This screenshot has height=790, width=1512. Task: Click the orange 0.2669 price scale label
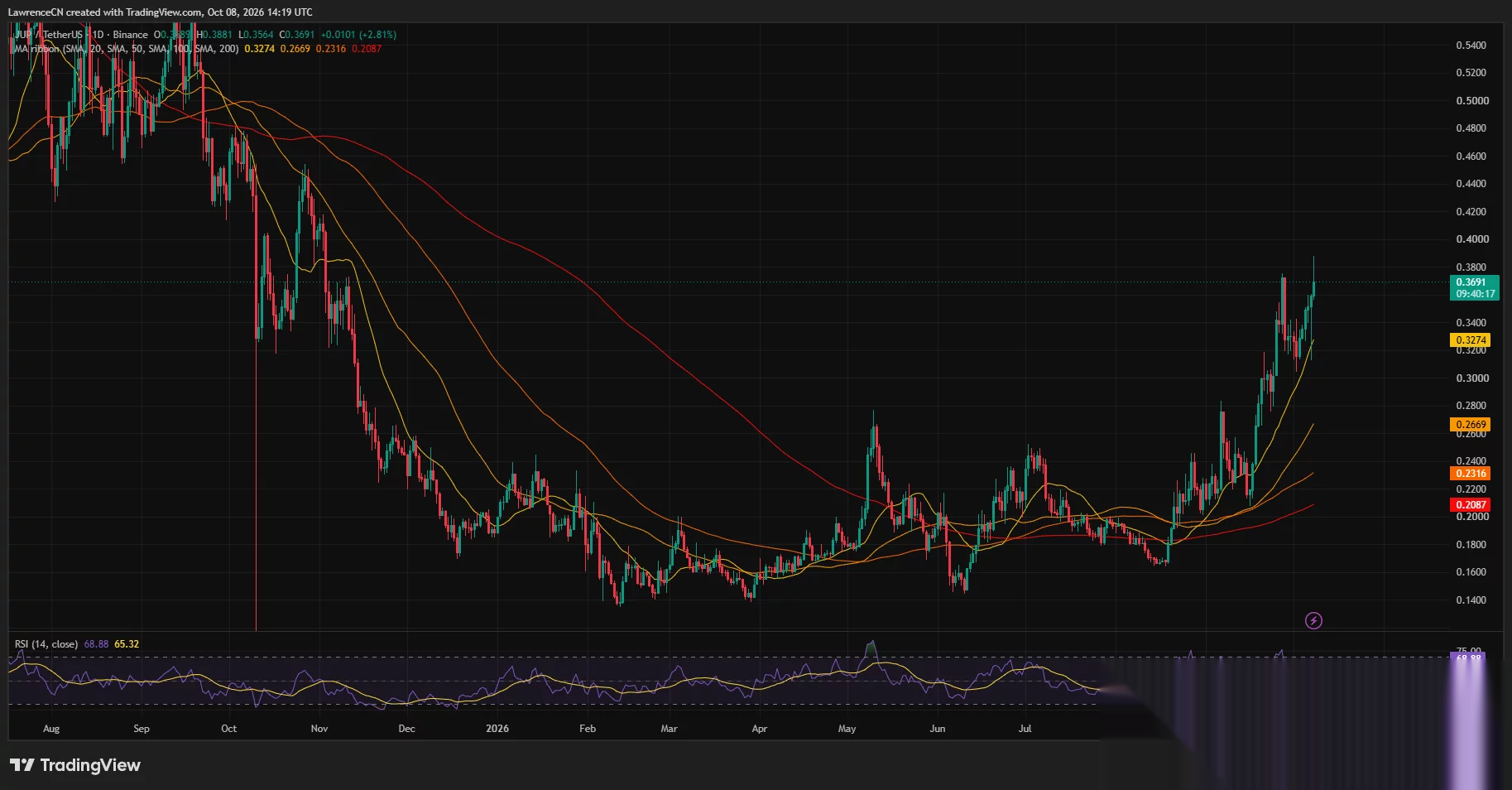point(1471,425)
